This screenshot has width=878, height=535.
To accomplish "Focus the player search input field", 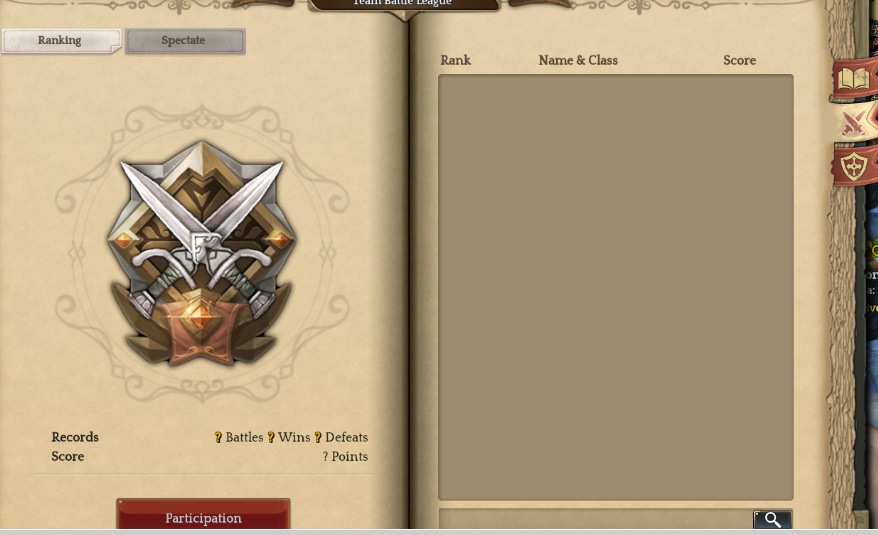I will 596,519.
